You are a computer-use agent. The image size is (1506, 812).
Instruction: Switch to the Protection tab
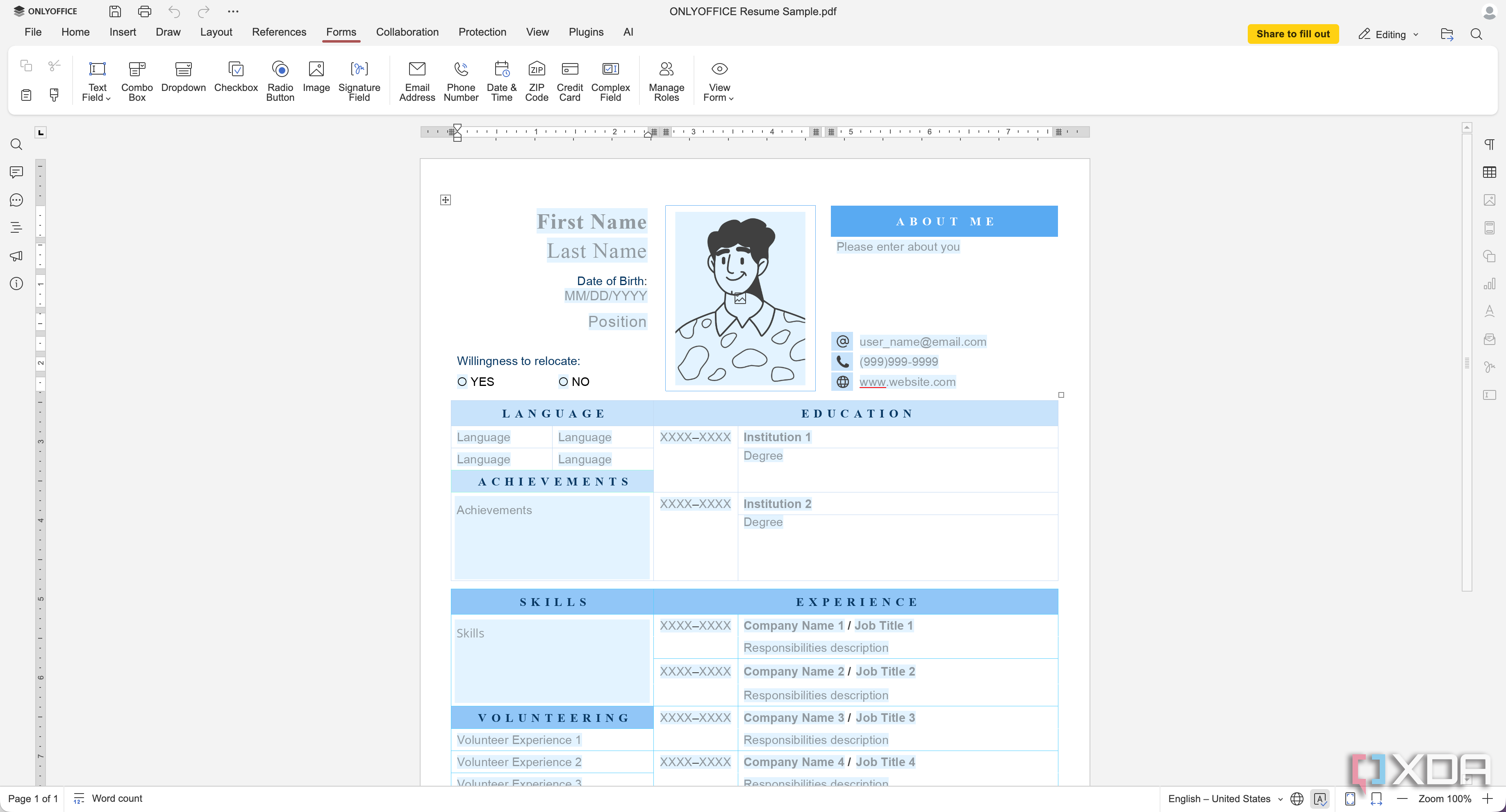pyautogui.click(x=482, y=32)
